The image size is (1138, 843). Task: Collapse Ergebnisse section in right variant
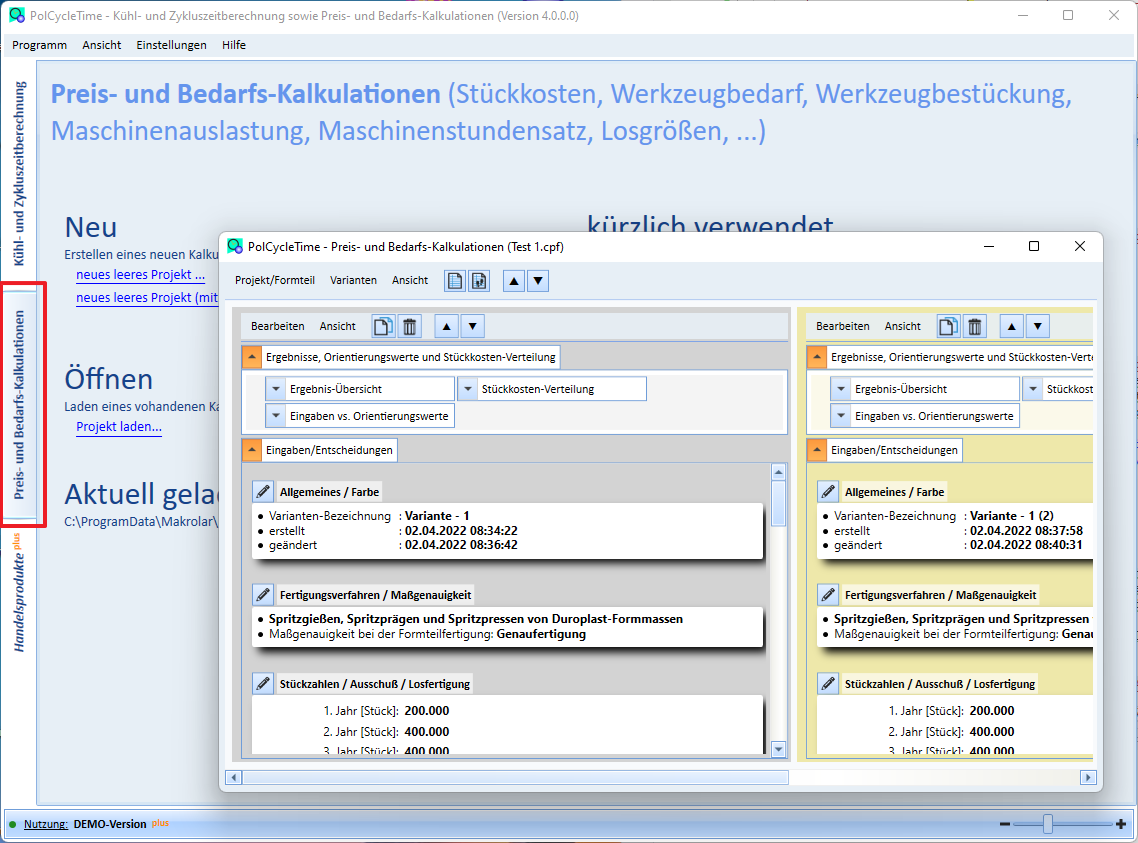(816, 357)
